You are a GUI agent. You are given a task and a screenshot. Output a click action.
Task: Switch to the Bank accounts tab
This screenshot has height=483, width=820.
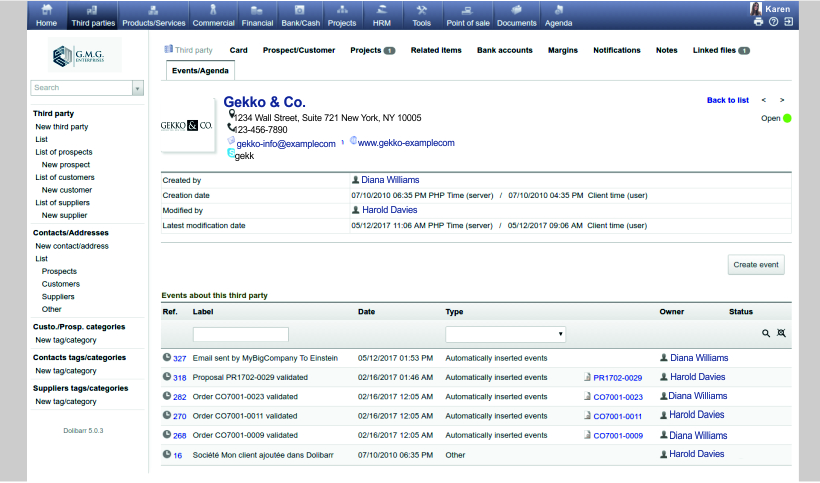point(504,50)
